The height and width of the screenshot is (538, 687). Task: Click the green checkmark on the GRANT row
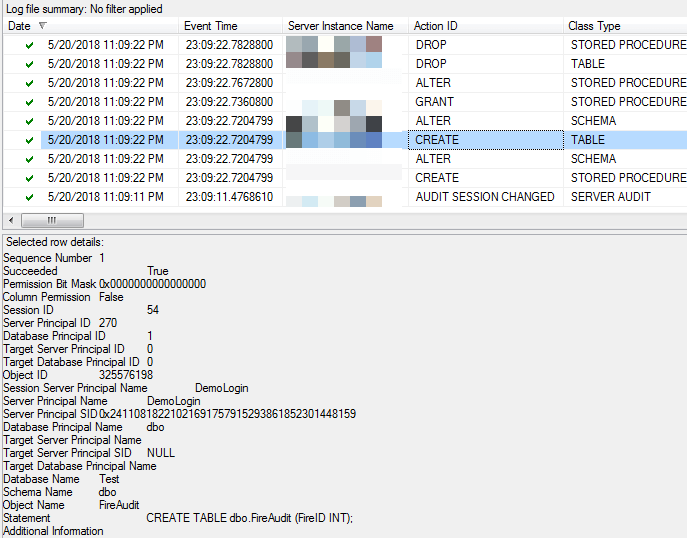click(x=30, y=102)
